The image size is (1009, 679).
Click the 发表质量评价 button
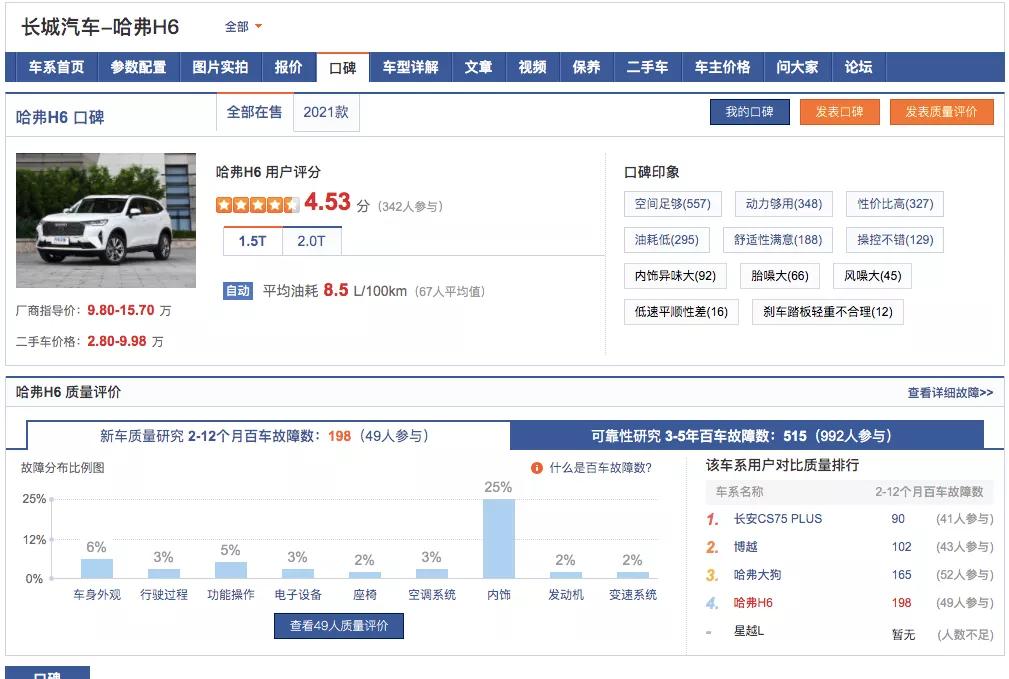point(940,113)
